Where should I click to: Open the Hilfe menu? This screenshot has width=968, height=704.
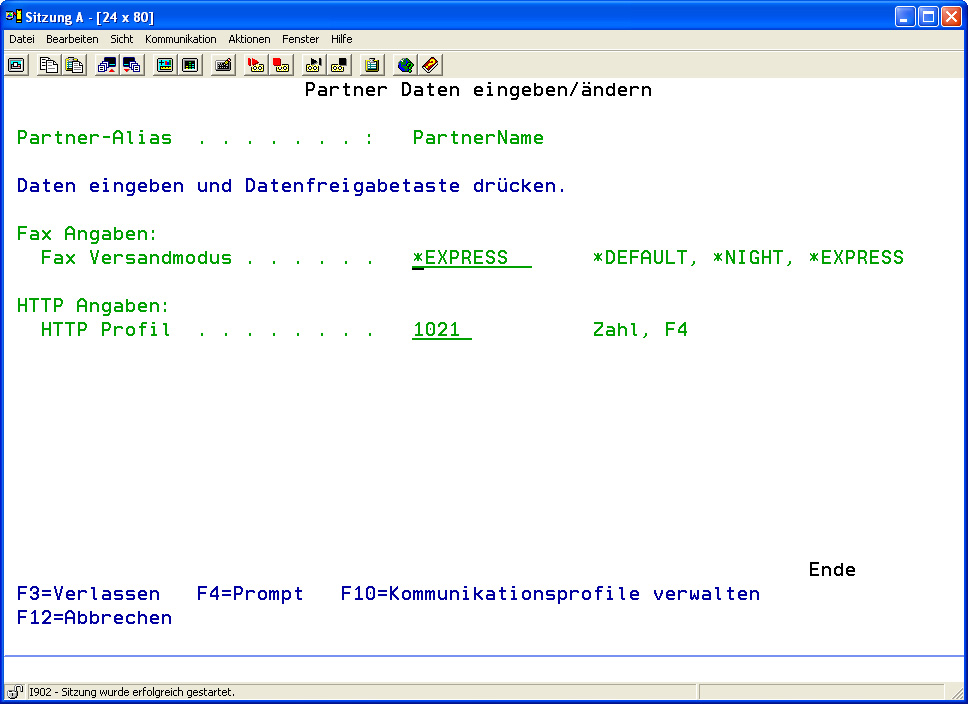pos(341,39)
